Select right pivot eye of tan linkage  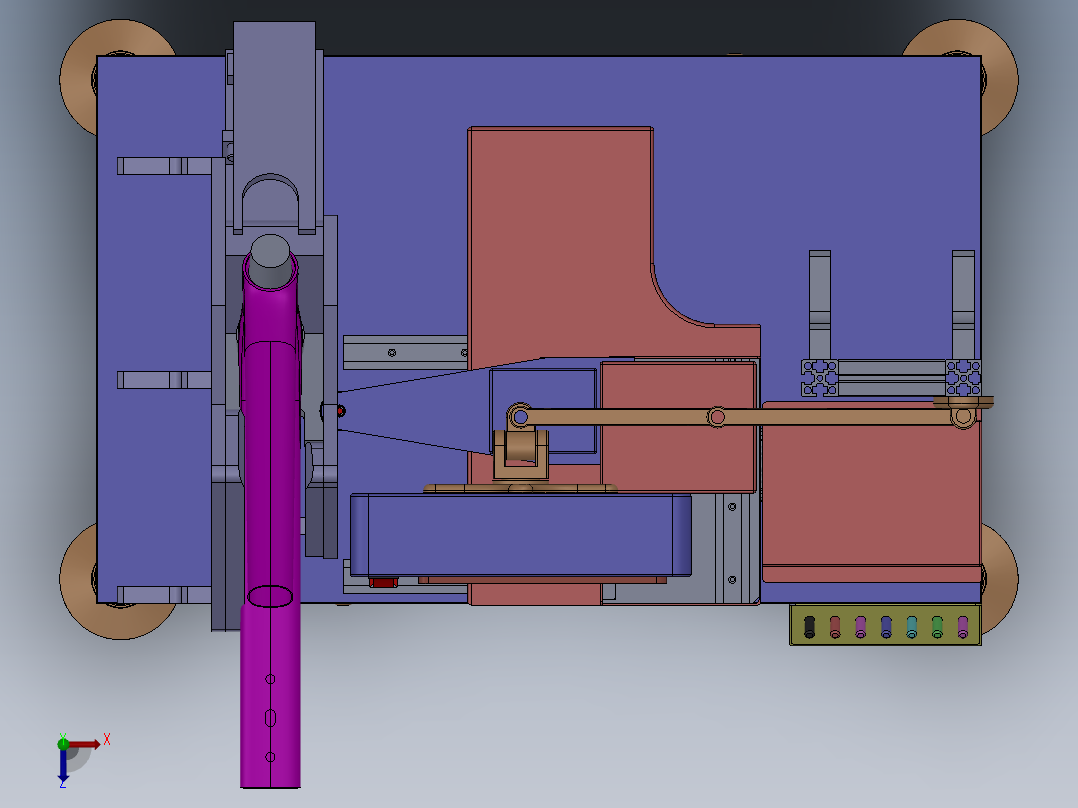click(x=963, y=415)
